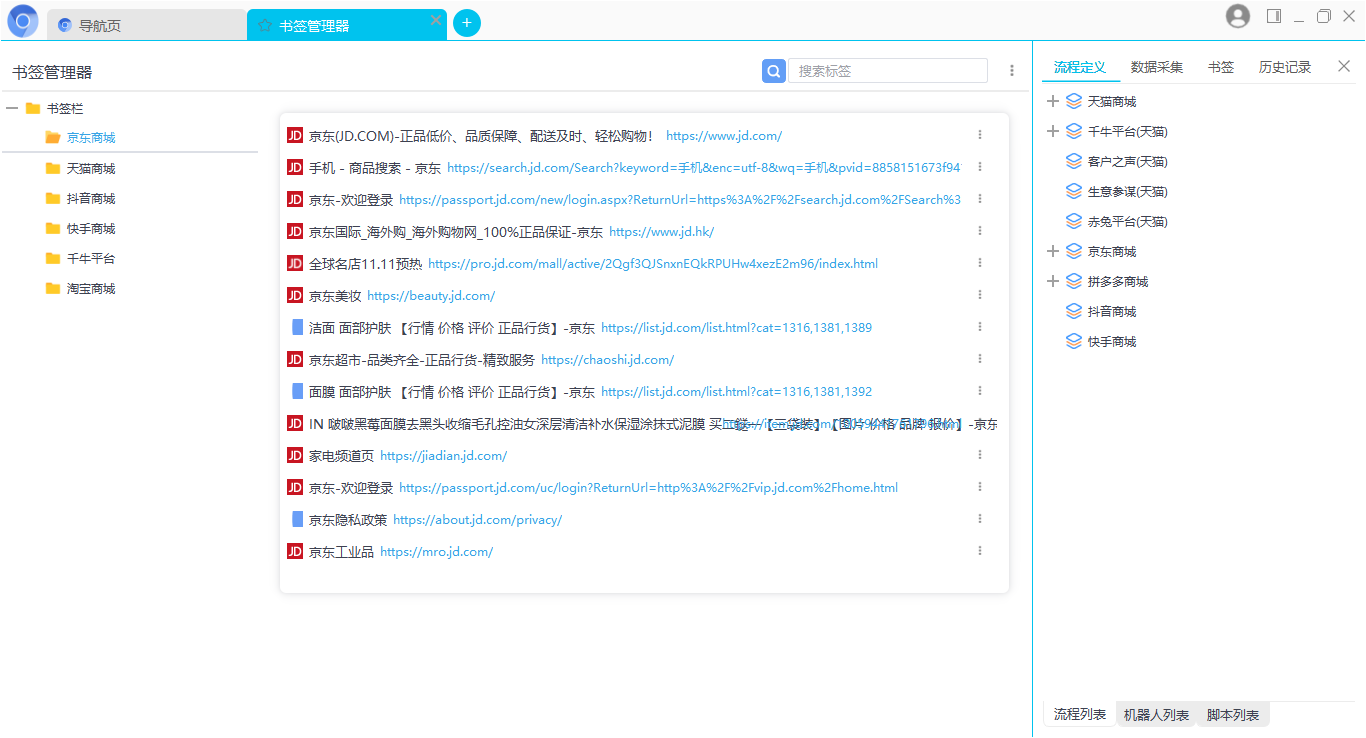Select the 京东商城 bookmark folder
The width and height of the screenshot is (1366, 738).
[91, 138]
